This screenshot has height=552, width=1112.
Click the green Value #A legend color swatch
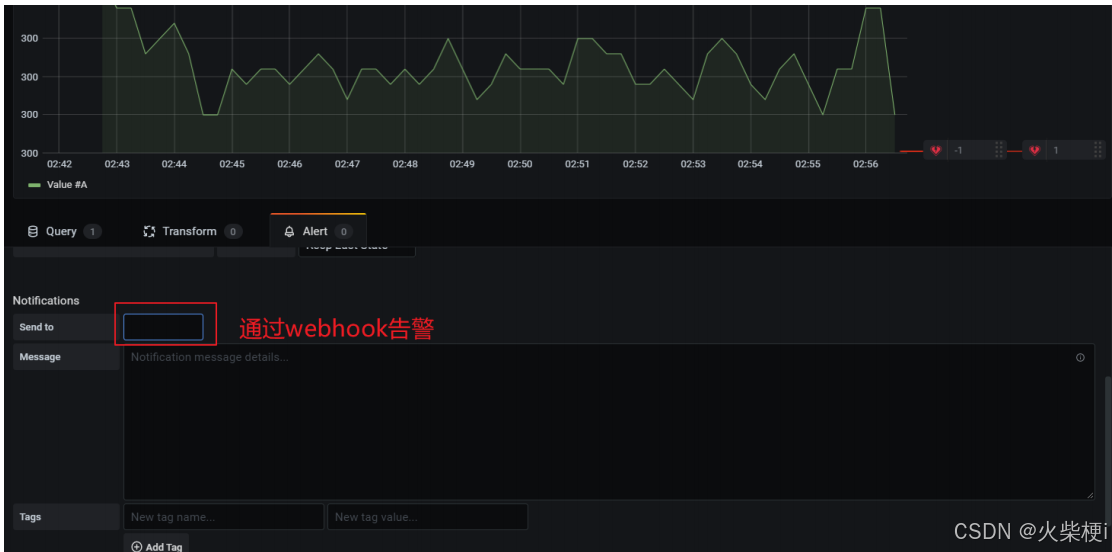pos(34,184)
